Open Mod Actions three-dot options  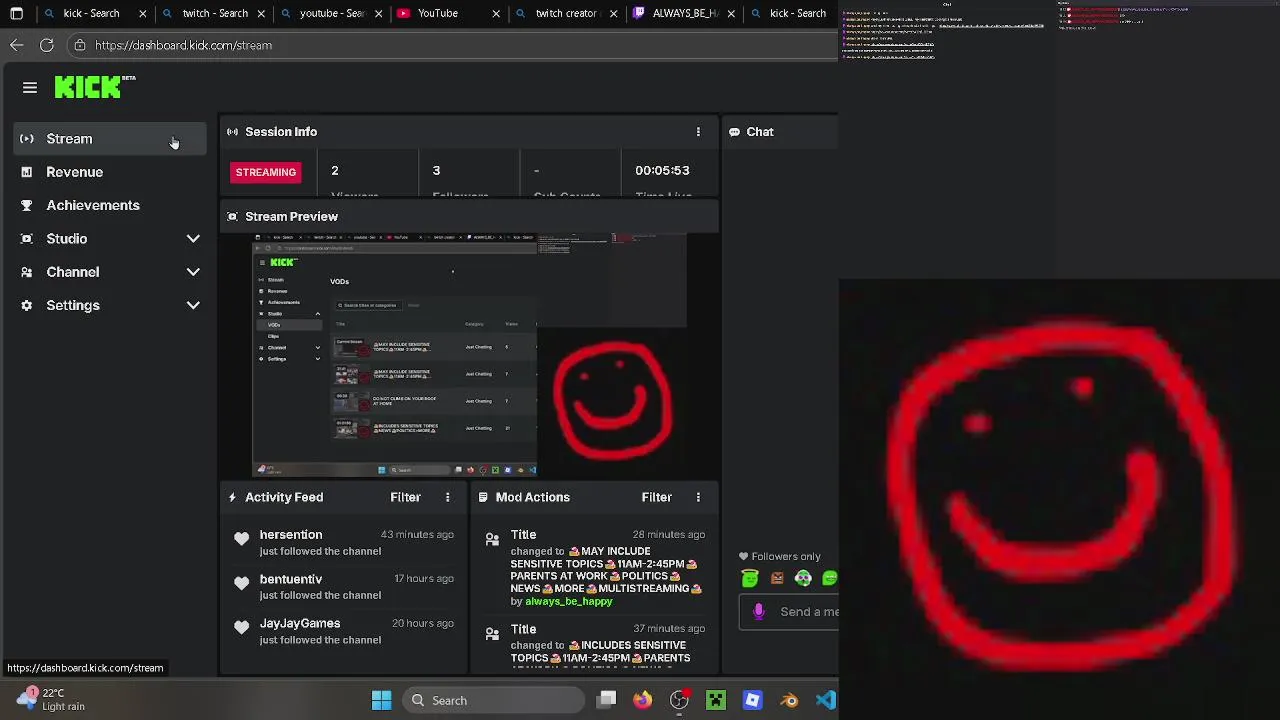[x=698, y=497]
